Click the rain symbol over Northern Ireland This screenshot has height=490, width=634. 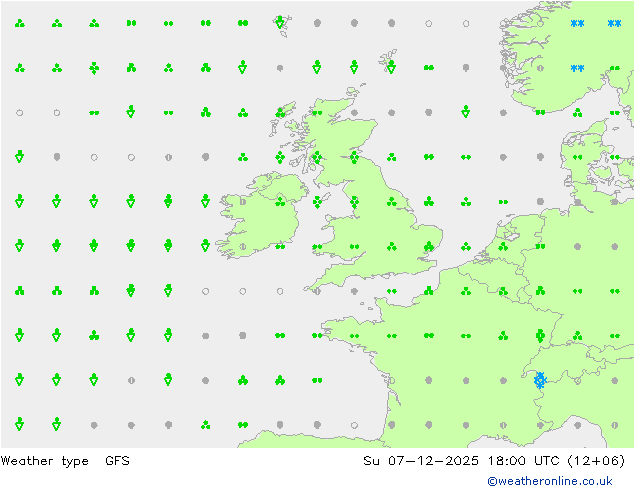[280, 201]
